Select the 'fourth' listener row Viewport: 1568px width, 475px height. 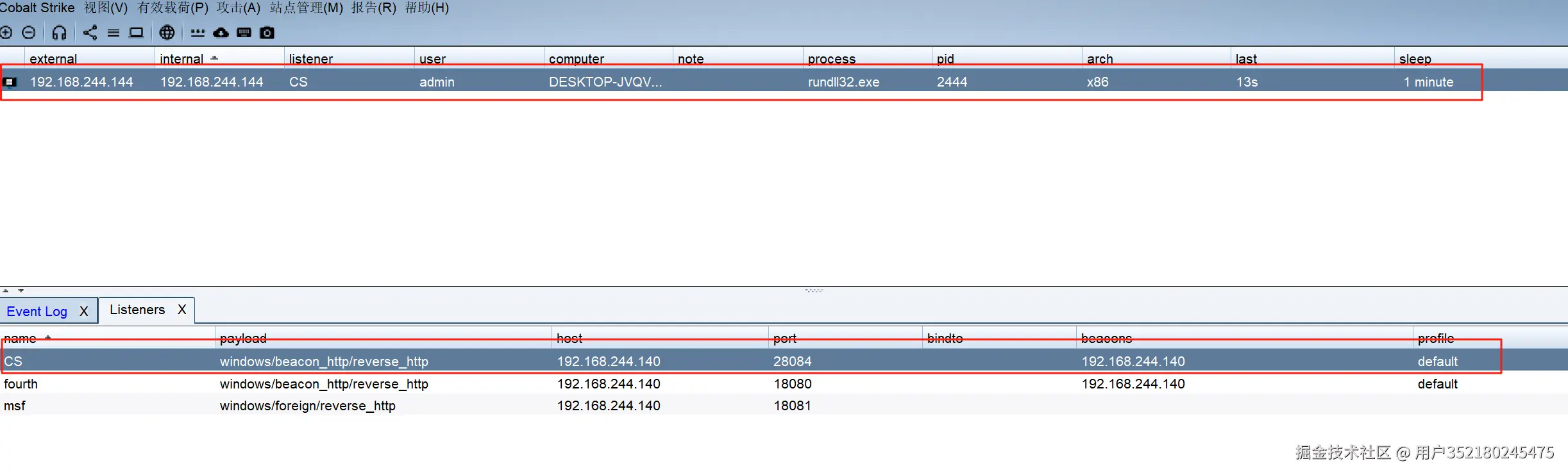pyautogui.click(x=784, y=384)
